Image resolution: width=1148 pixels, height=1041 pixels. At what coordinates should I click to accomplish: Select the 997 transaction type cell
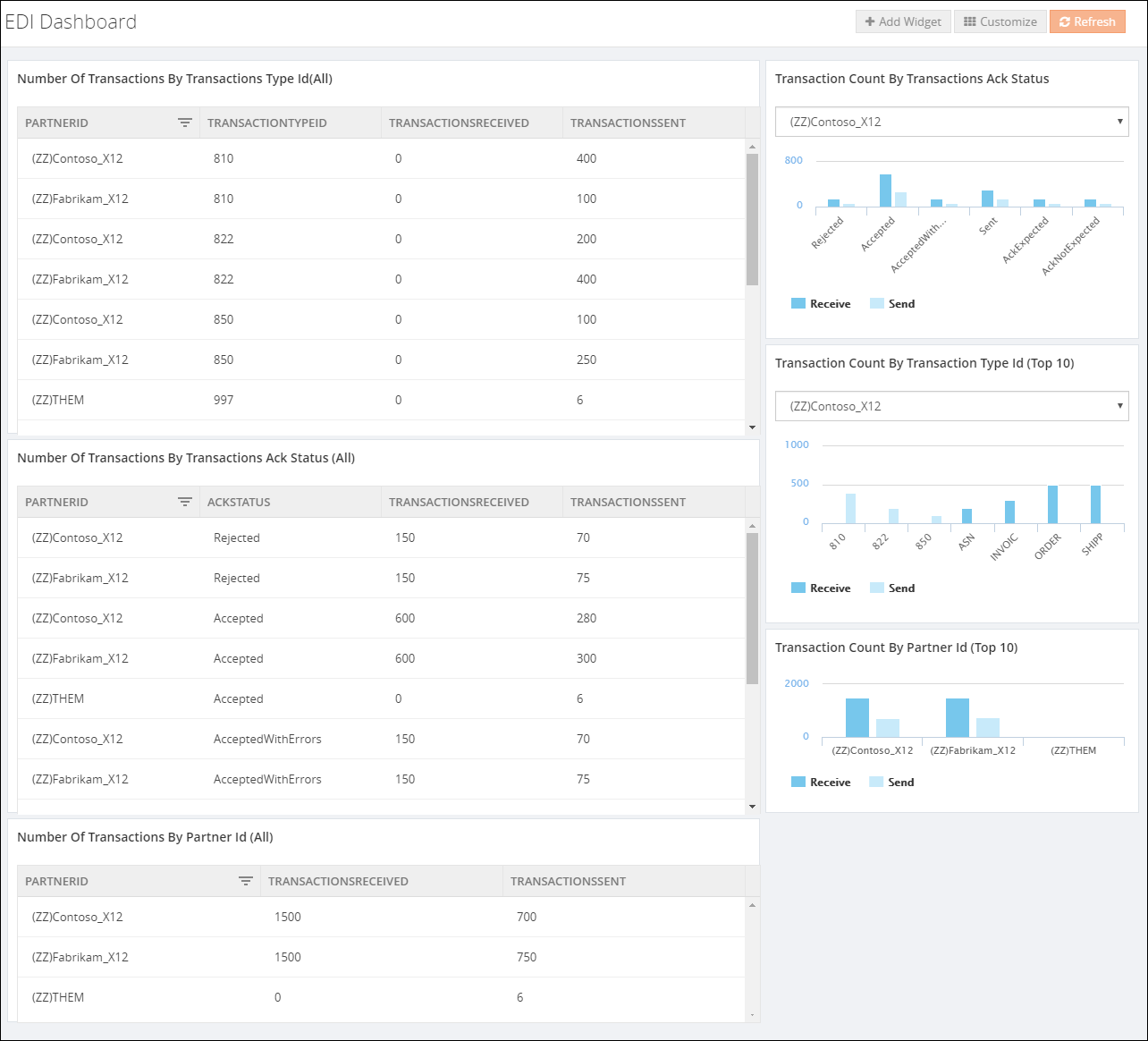(x=224, y=400)
